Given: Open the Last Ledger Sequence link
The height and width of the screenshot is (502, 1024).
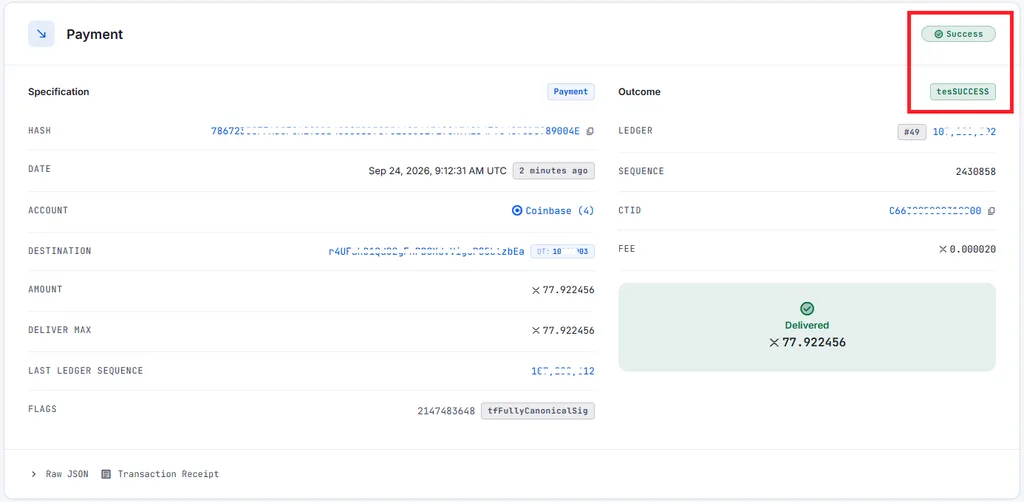Looking at the screenshot, I should (562, 371).
